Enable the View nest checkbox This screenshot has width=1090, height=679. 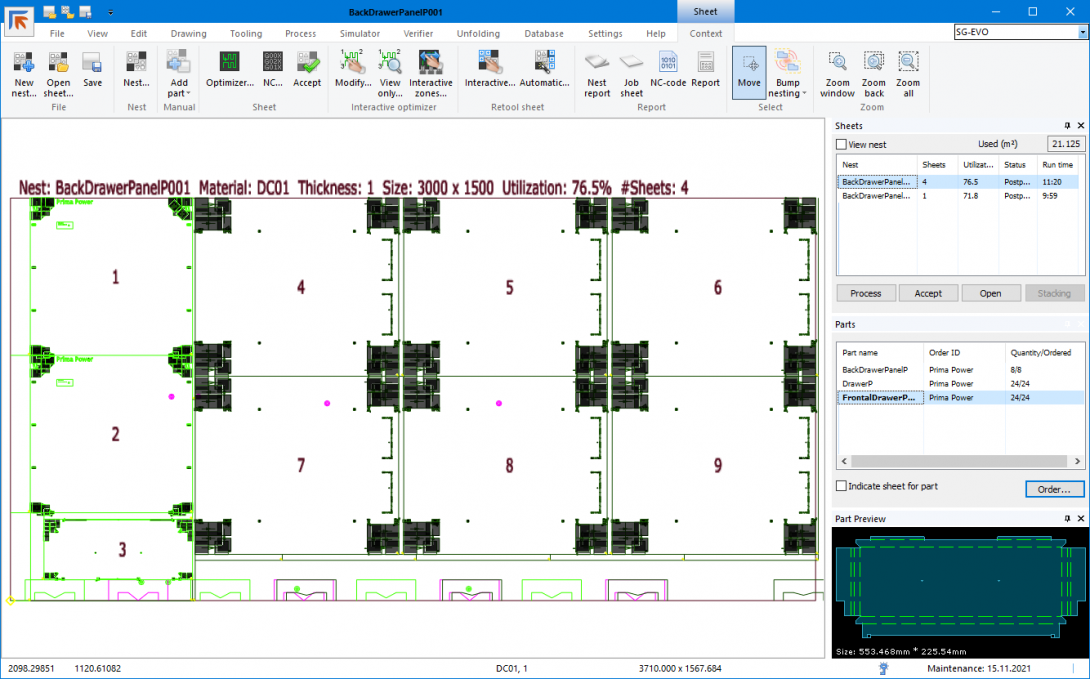[842, 145]
